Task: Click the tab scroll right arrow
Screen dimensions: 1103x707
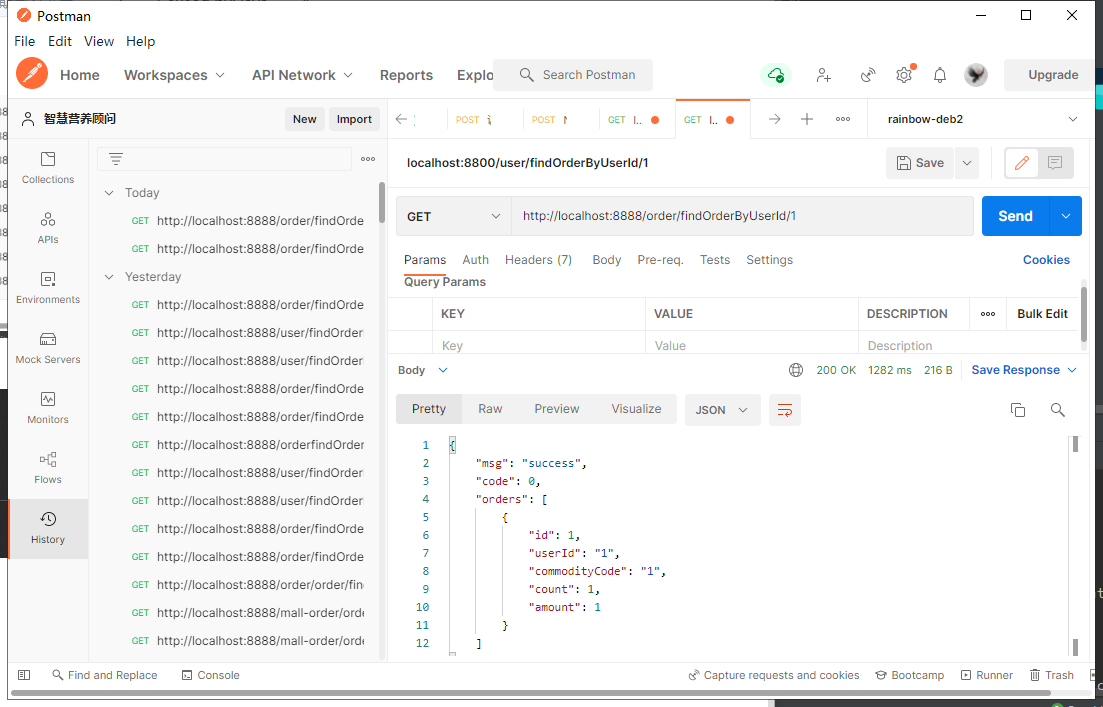Action: tap(774, 120)
